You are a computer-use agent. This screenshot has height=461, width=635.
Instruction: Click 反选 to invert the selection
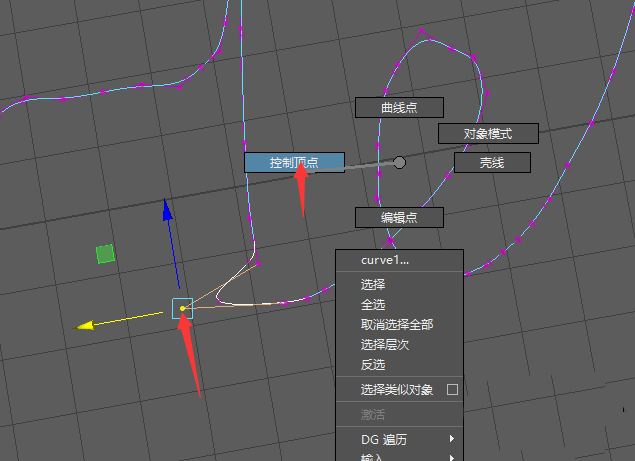point(373,365)
